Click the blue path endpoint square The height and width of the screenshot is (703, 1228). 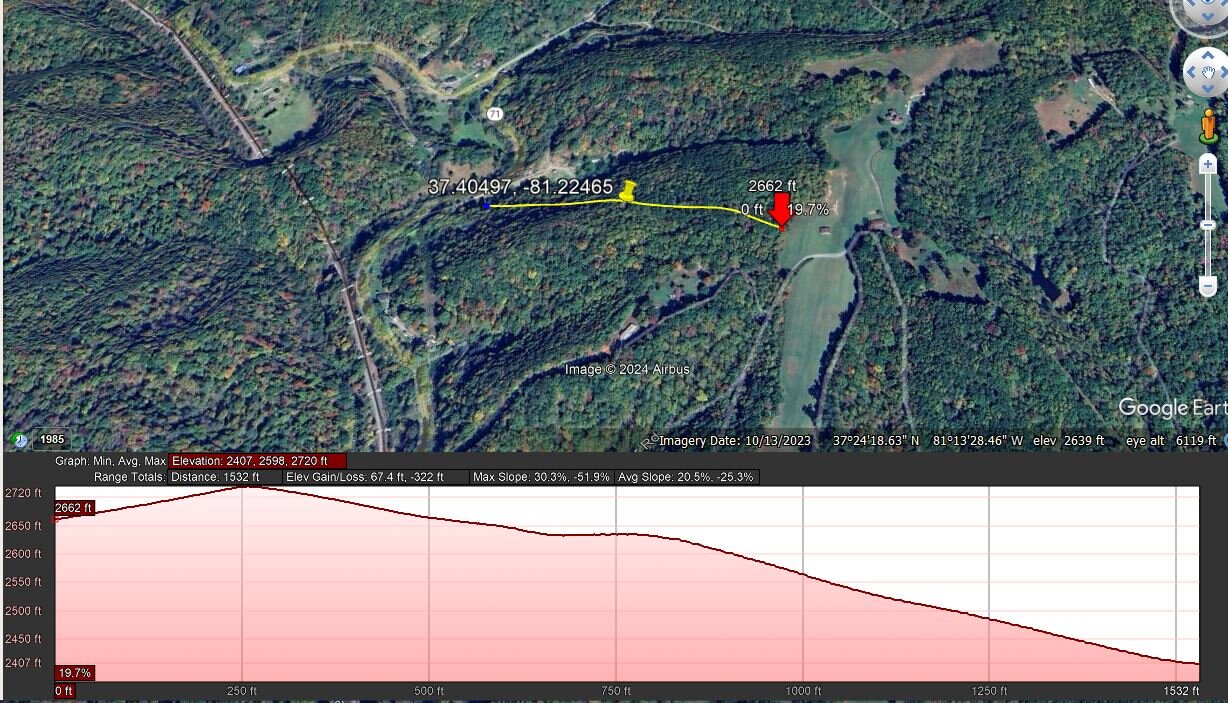[487, 206]
